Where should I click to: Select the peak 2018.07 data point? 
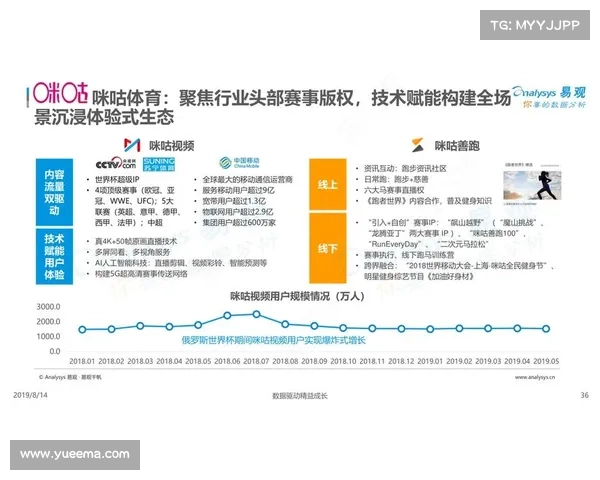pos(256,314)
